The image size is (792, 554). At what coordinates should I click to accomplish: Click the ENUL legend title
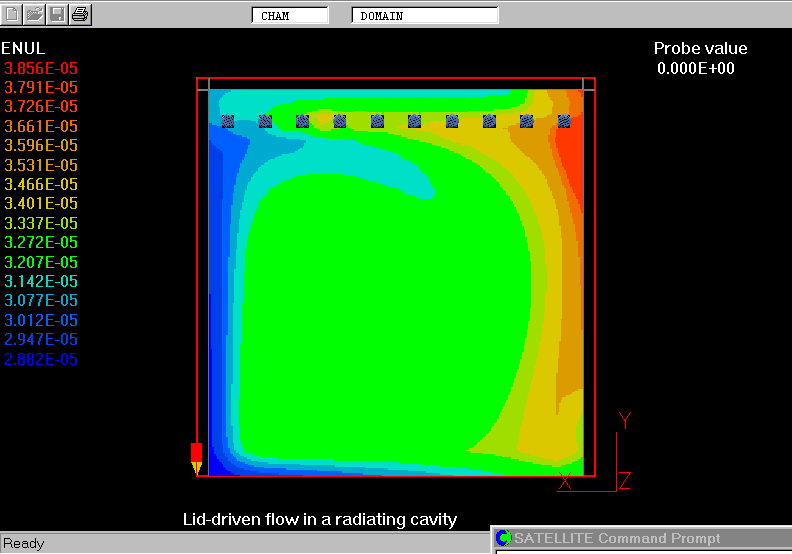23,48
